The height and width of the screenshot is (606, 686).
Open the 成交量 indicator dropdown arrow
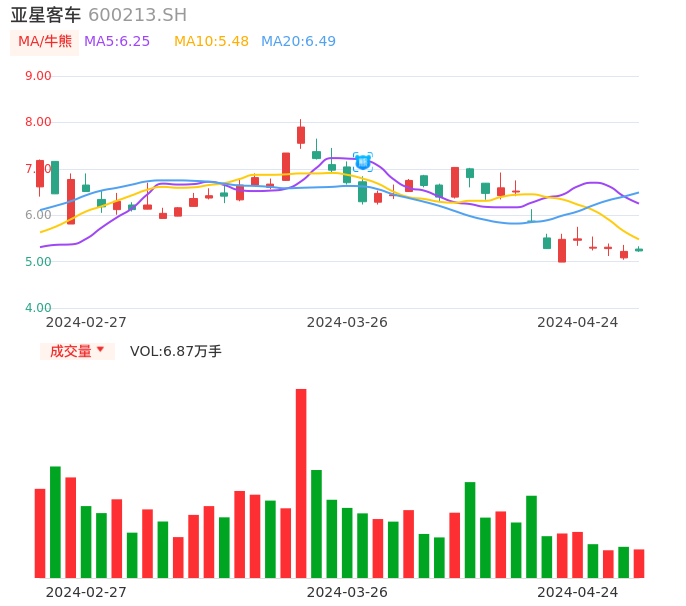(100, 350)
